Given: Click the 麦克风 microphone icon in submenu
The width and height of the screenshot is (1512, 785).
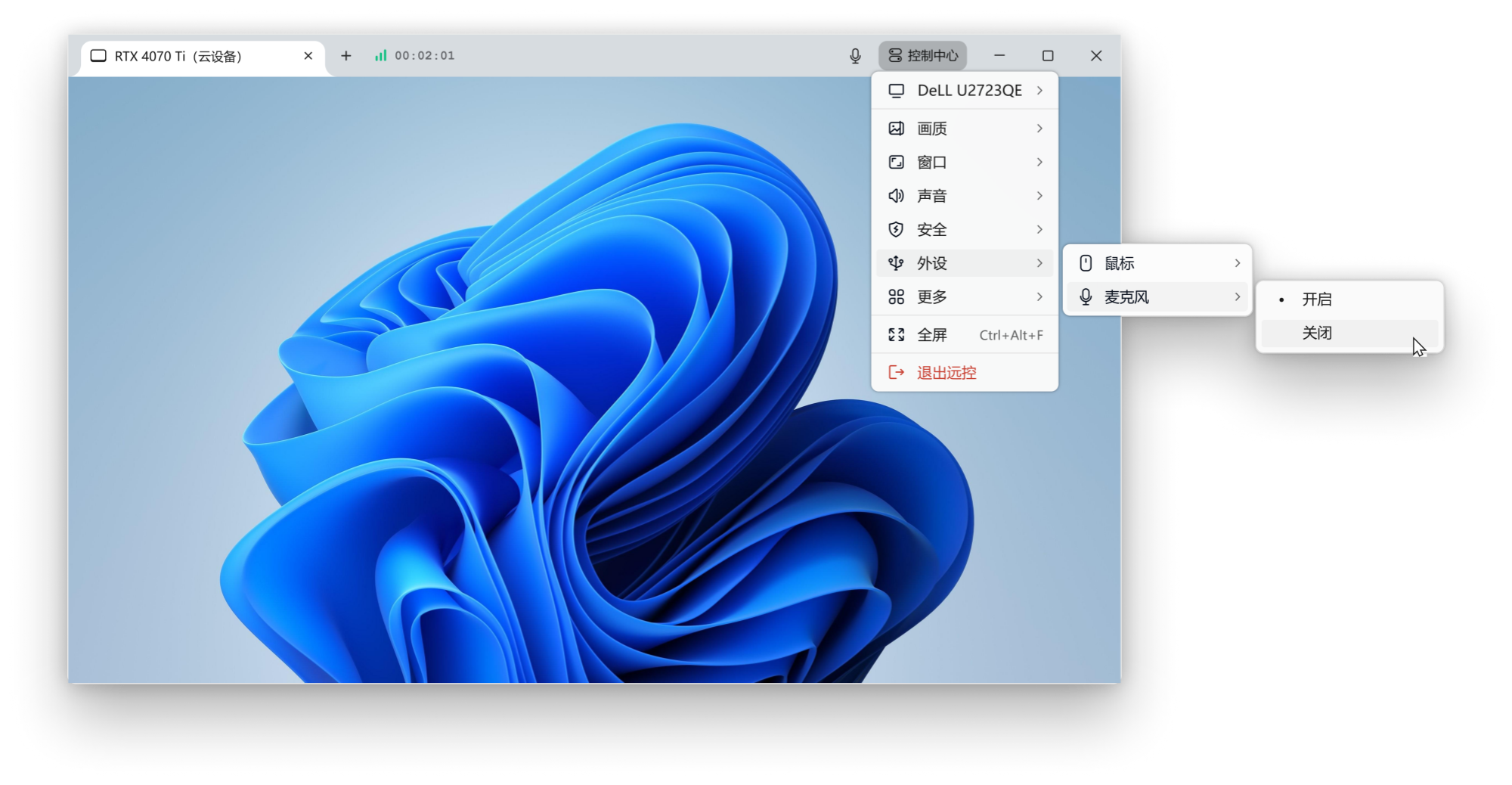Looking at the screenshot, I should pyautogui.click(x=1086, y=297).
